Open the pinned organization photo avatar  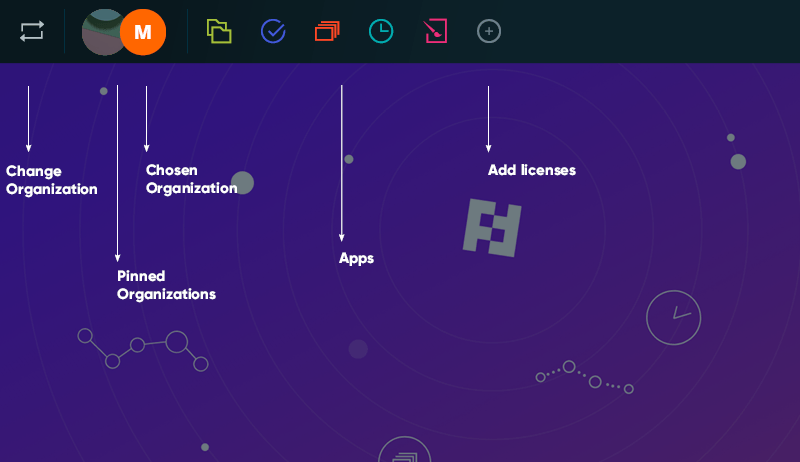[x=102, y=32]
